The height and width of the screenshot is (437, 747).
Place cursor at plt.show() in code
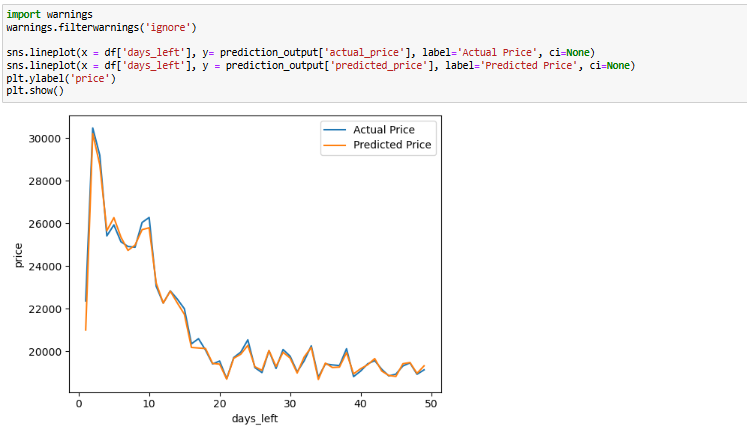coord(34,90)
